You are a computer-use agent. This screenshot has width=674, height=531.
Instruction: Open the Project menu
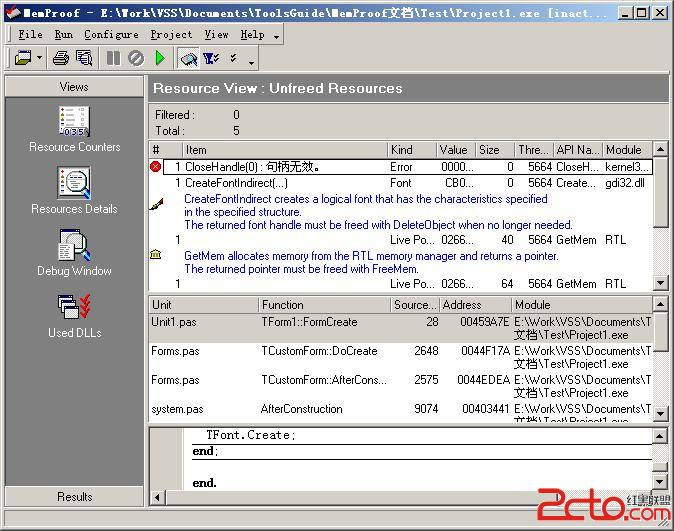tap(171, 34)
